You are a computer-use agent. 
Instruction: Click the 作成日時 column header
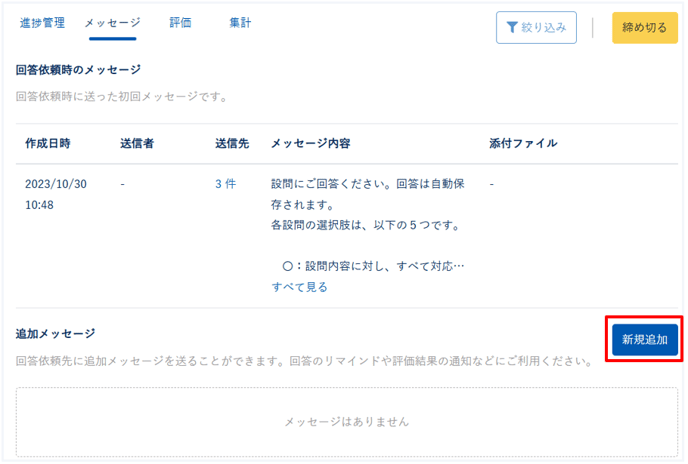[47, 144]
